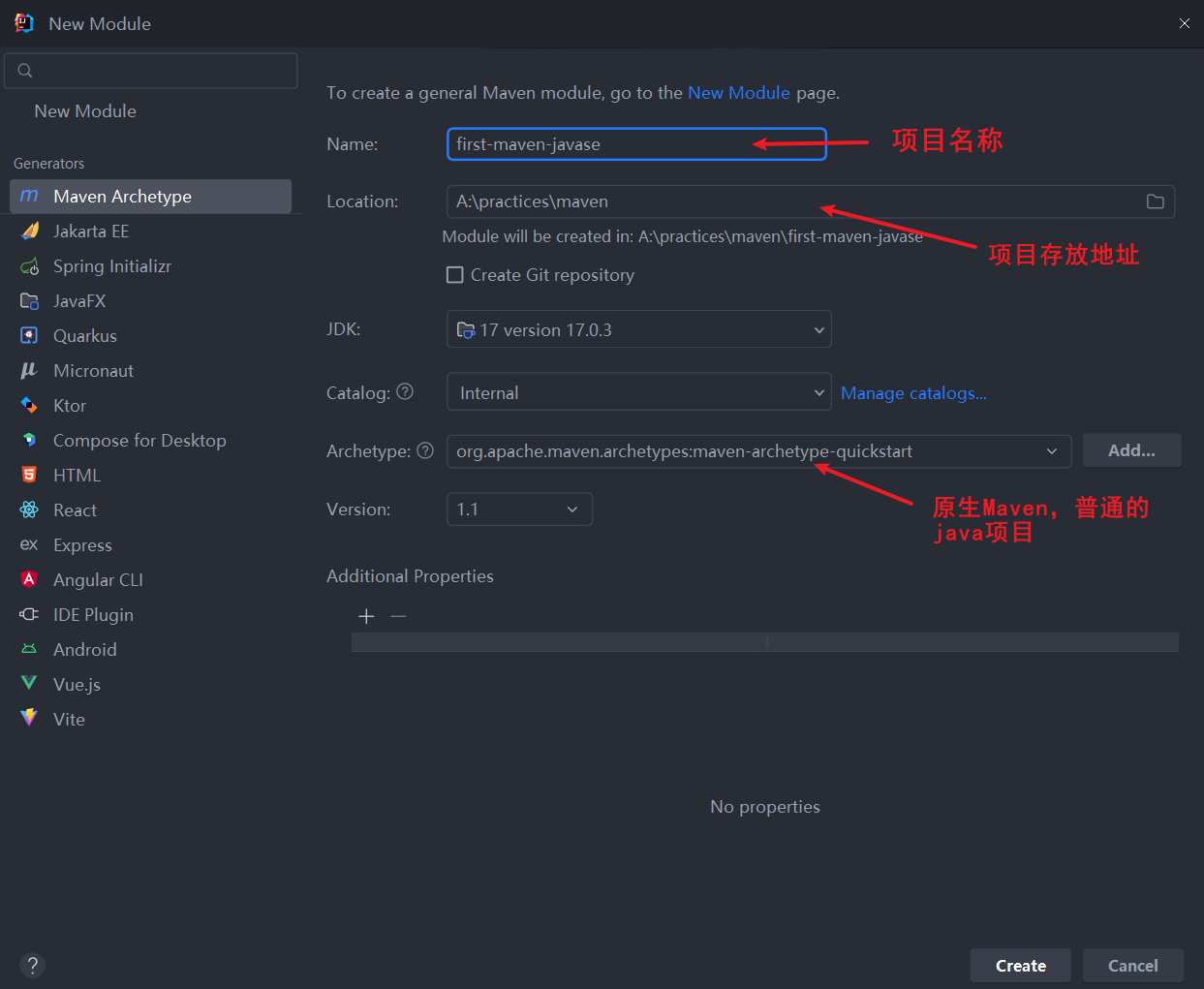
Task: Click the Jakarta EE feather icon
Action: pos(30,231)
